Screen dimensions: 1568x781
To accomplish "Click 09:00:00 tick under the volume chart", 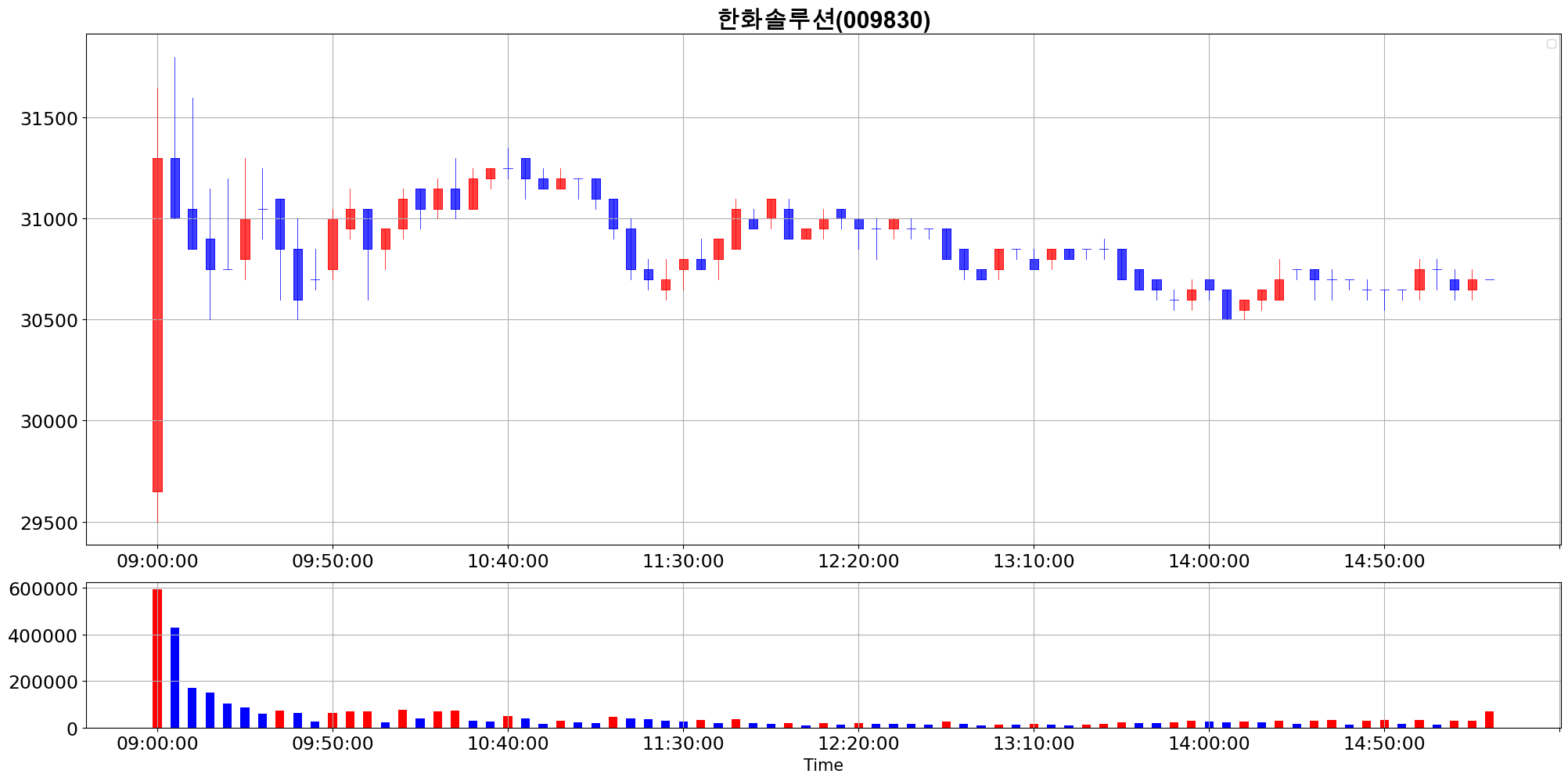I will pos(157,744).
